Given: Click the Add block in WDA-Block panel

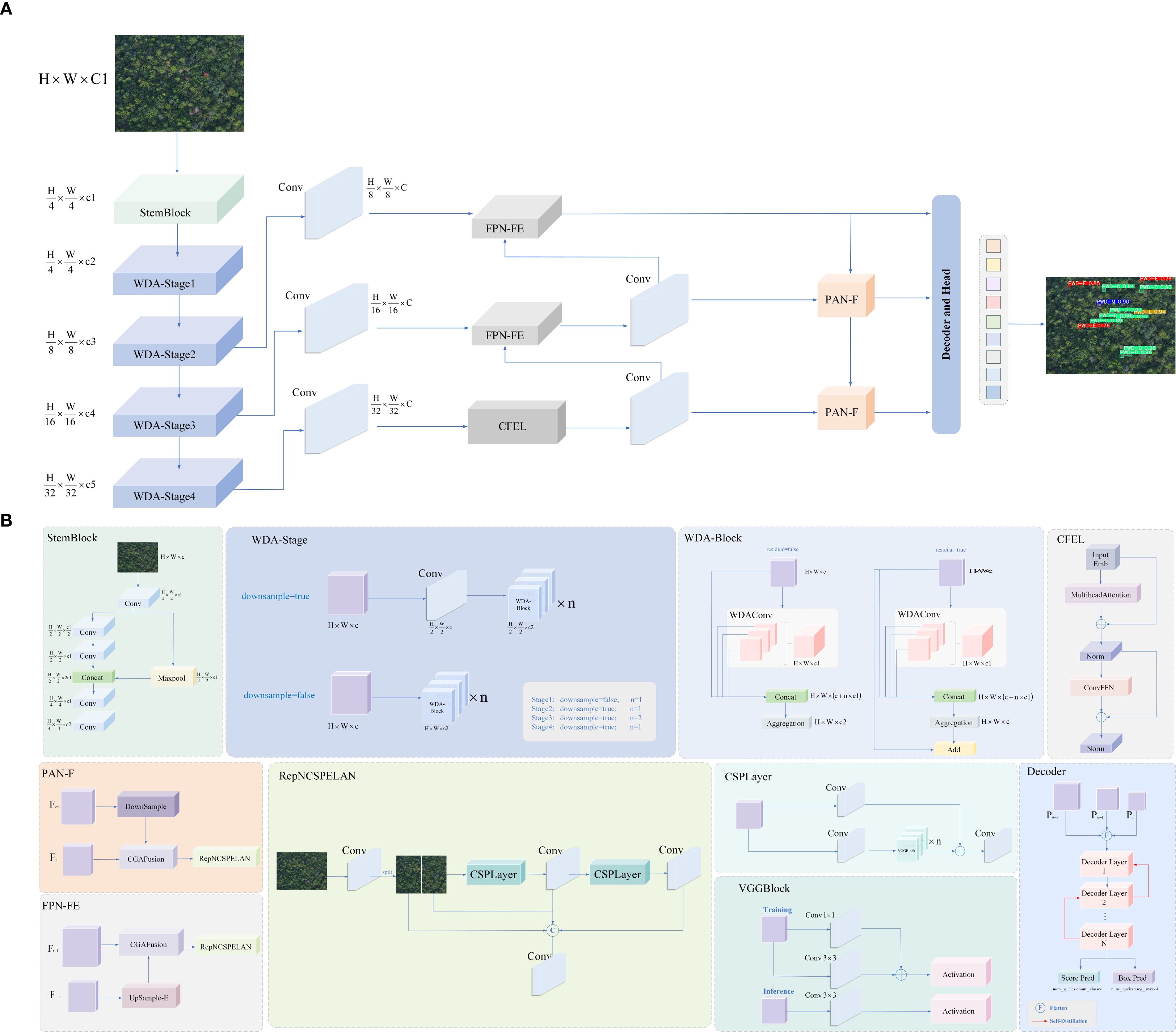Looking at the screenshot, I should [953, 749].
